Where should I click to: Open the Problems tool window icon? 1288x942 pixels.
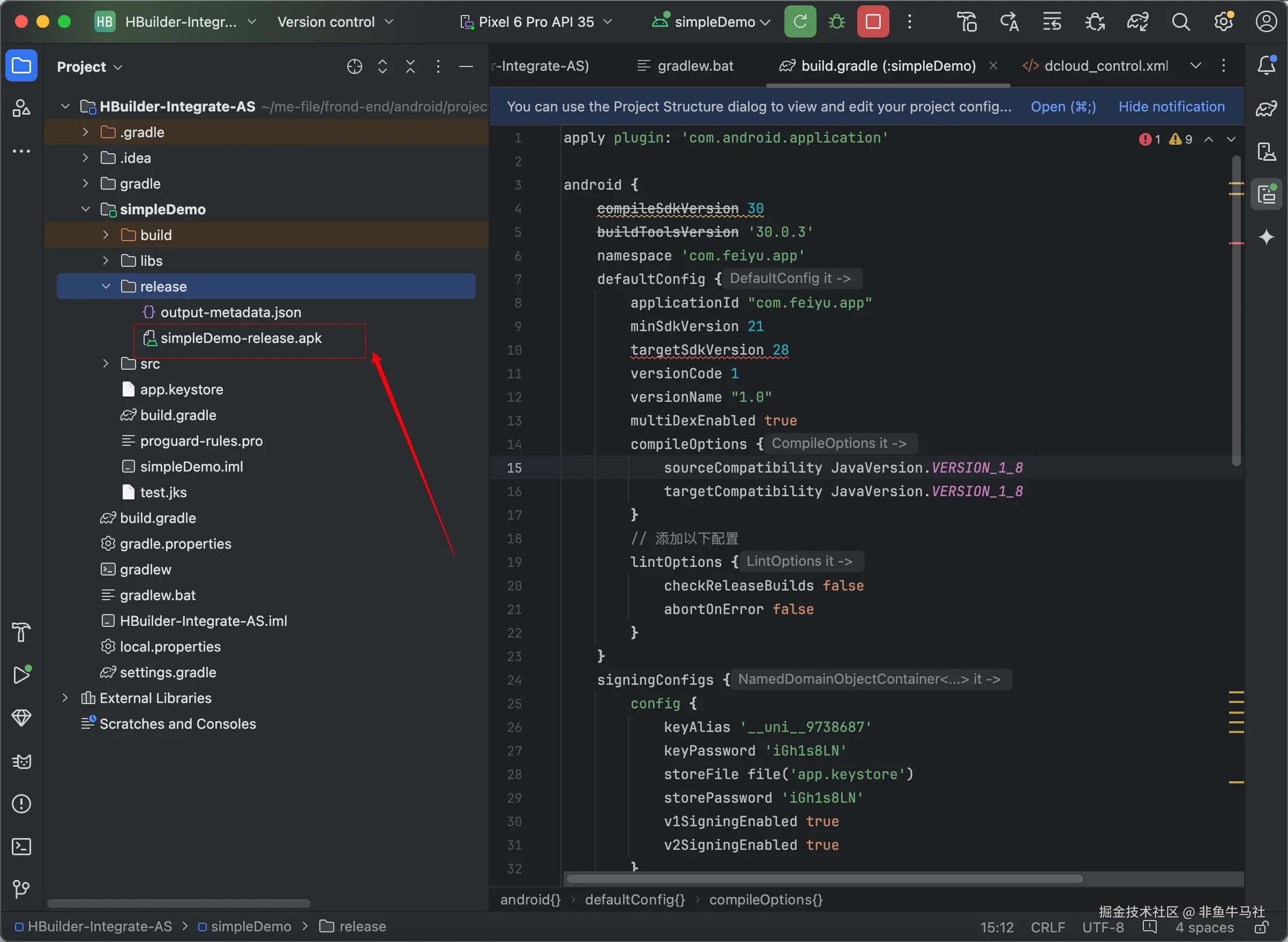[21, 803]
